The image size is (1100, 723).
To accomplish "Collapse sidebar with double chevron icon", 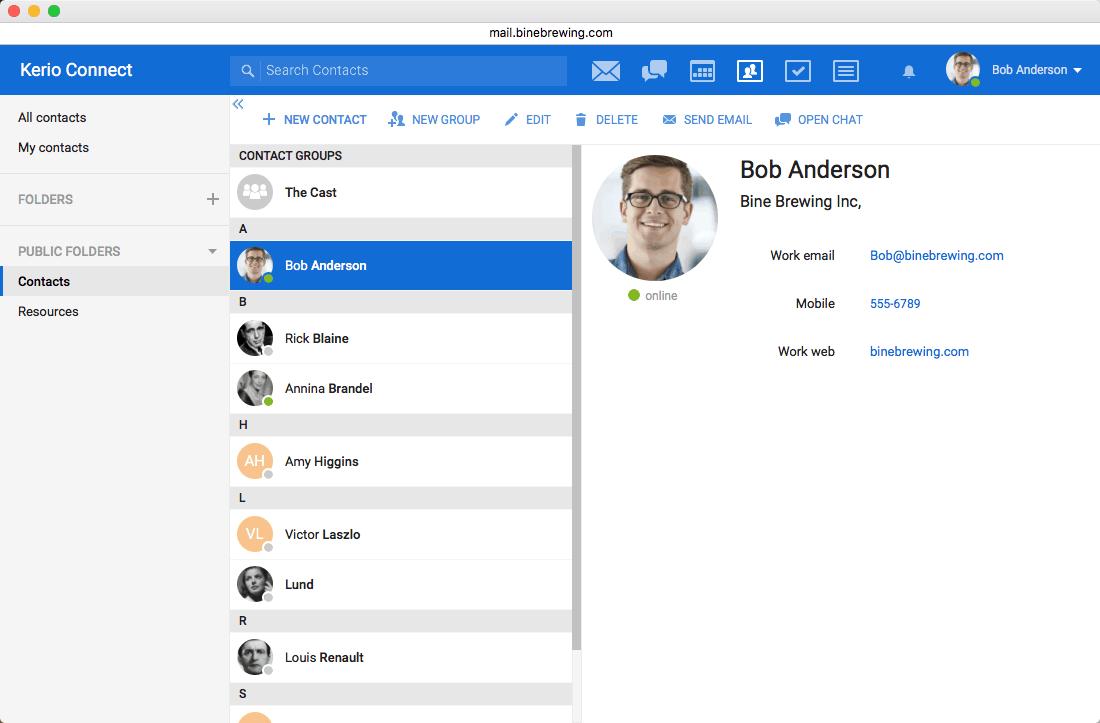I will click(x=239, y=104).
